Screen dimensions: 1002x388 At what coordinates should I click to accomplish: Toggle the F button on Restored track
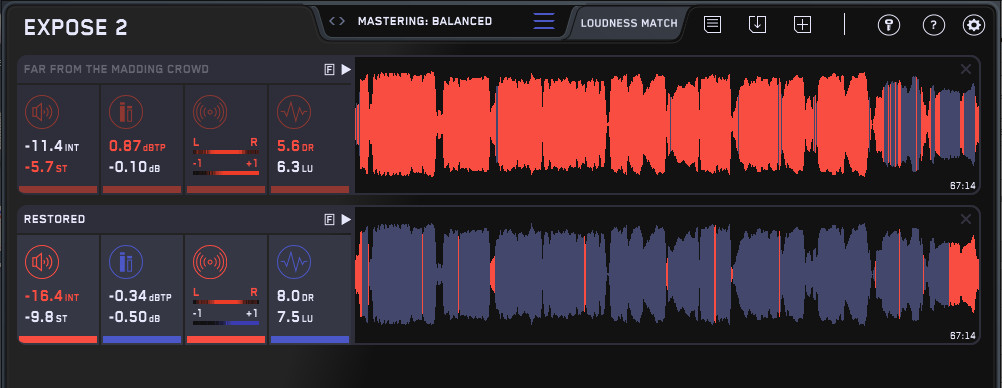click(329, 220)
